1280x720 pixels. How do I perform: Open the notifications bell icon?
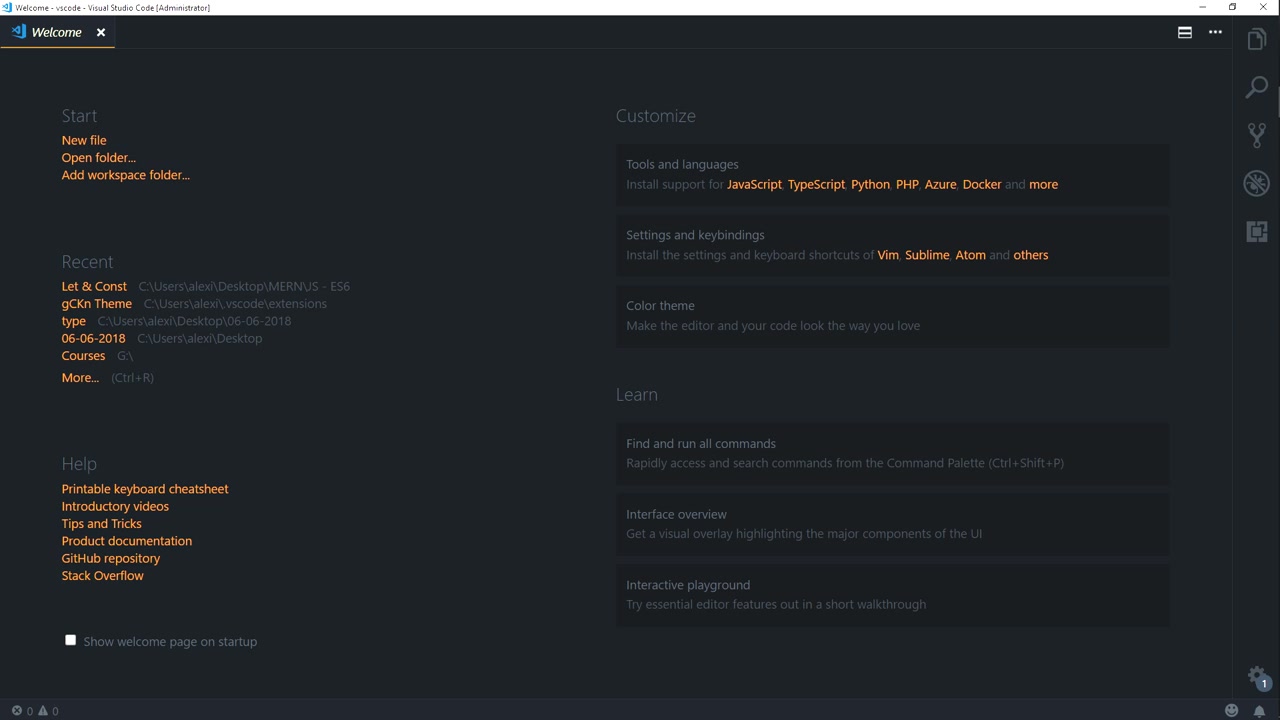(x=1259, y=710)
